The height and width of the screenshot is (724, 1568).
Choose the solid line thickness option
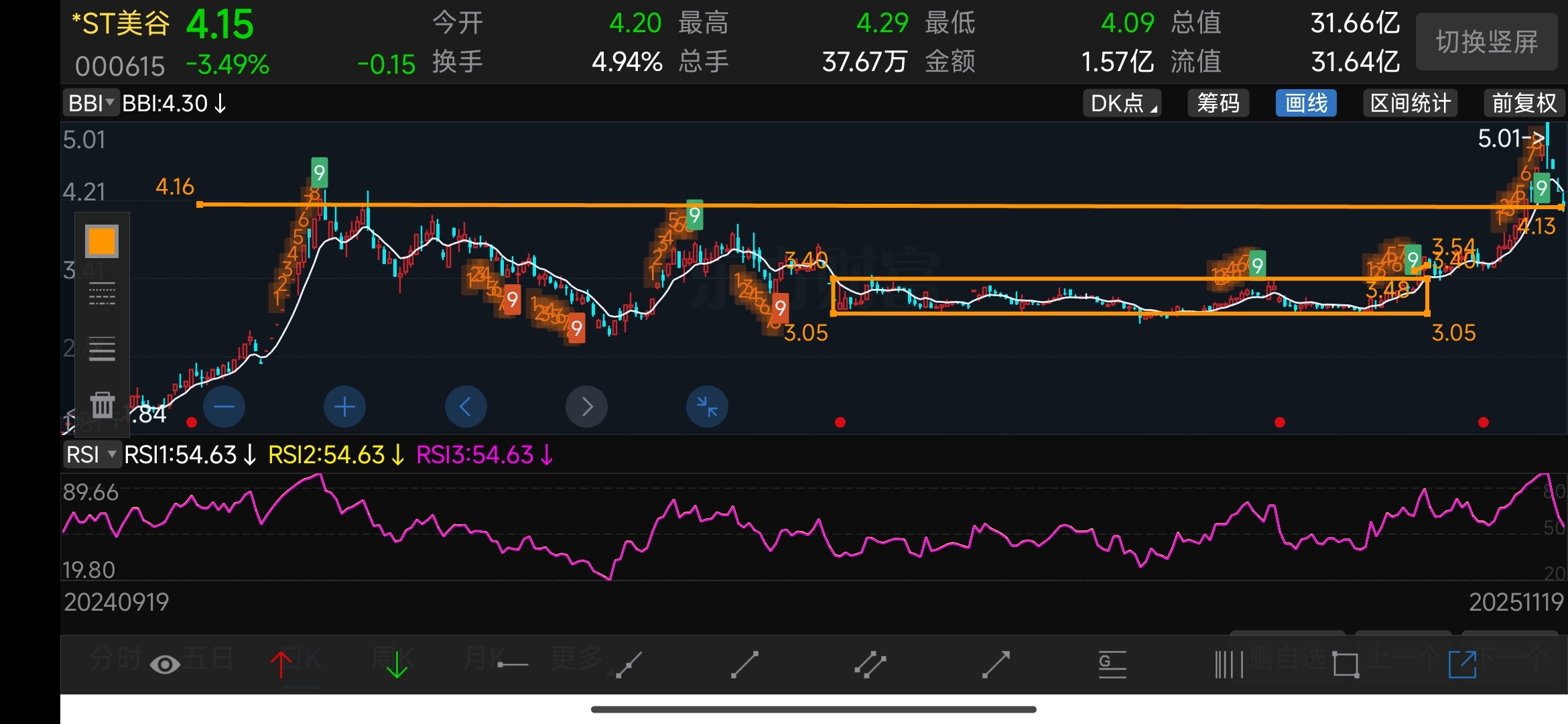coord(103,349)
